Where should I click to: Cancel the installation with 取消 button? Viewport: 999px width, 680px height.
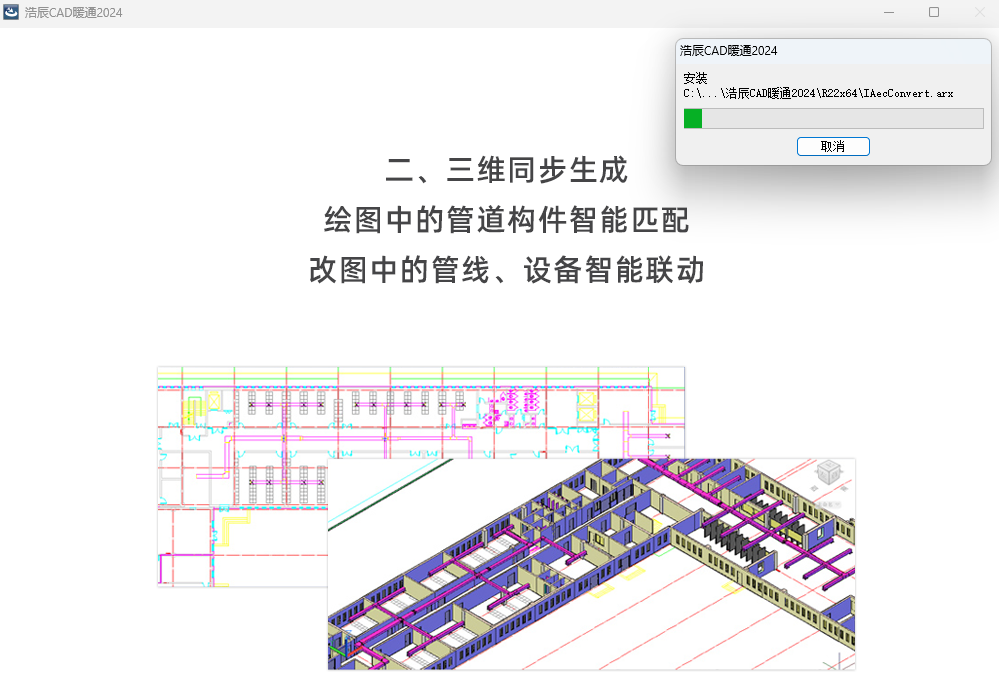(833, 147)
